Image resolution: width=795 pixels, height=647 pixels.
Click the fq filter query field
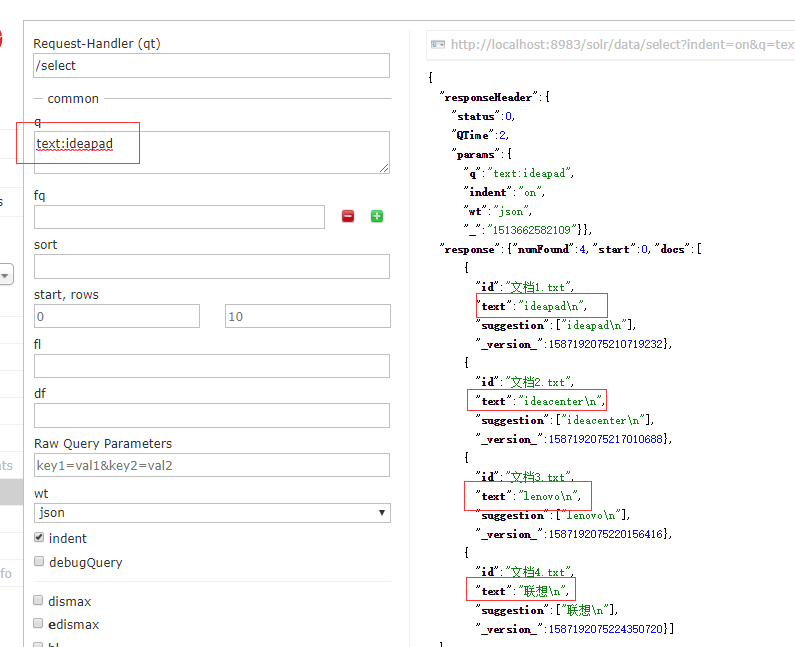[x=179, y=217]
